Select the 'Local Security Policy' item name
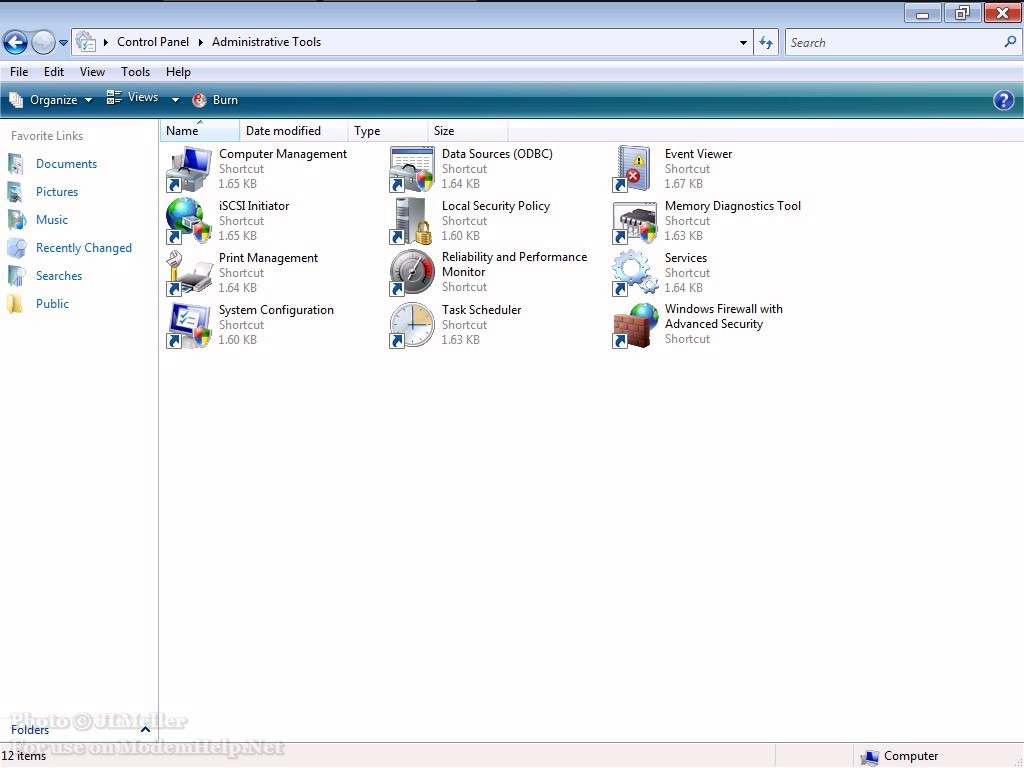 496,206
